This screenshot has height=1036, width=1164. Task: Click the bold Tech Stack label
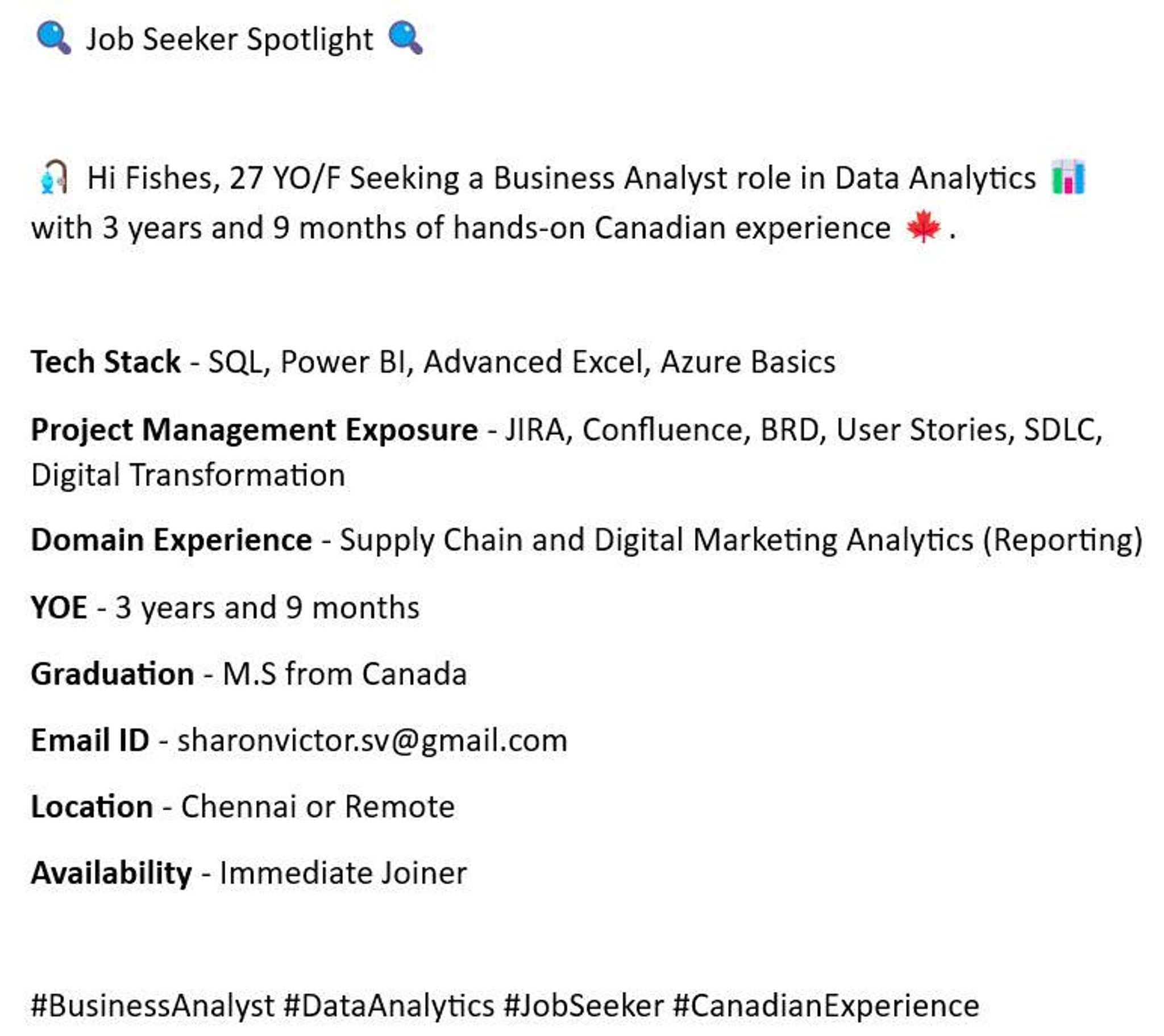pyautogui.click(x=105, y=362)
